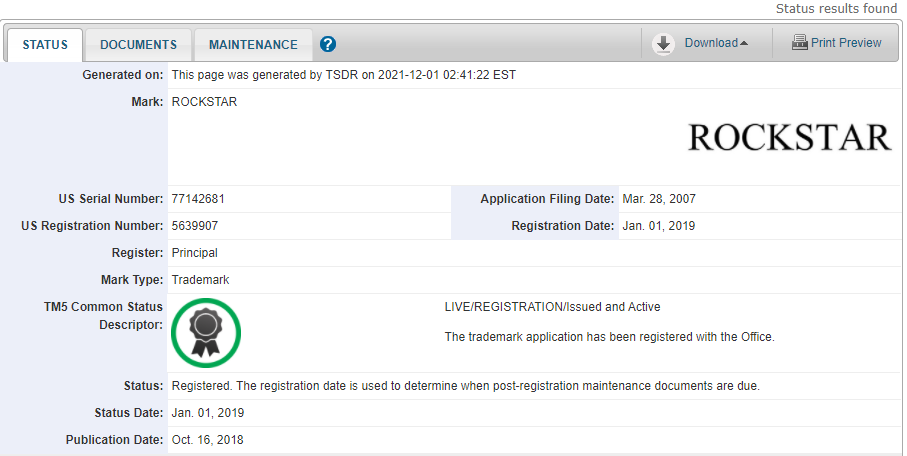Click the ROCKSTAR mark image

(x=789, y=137)
